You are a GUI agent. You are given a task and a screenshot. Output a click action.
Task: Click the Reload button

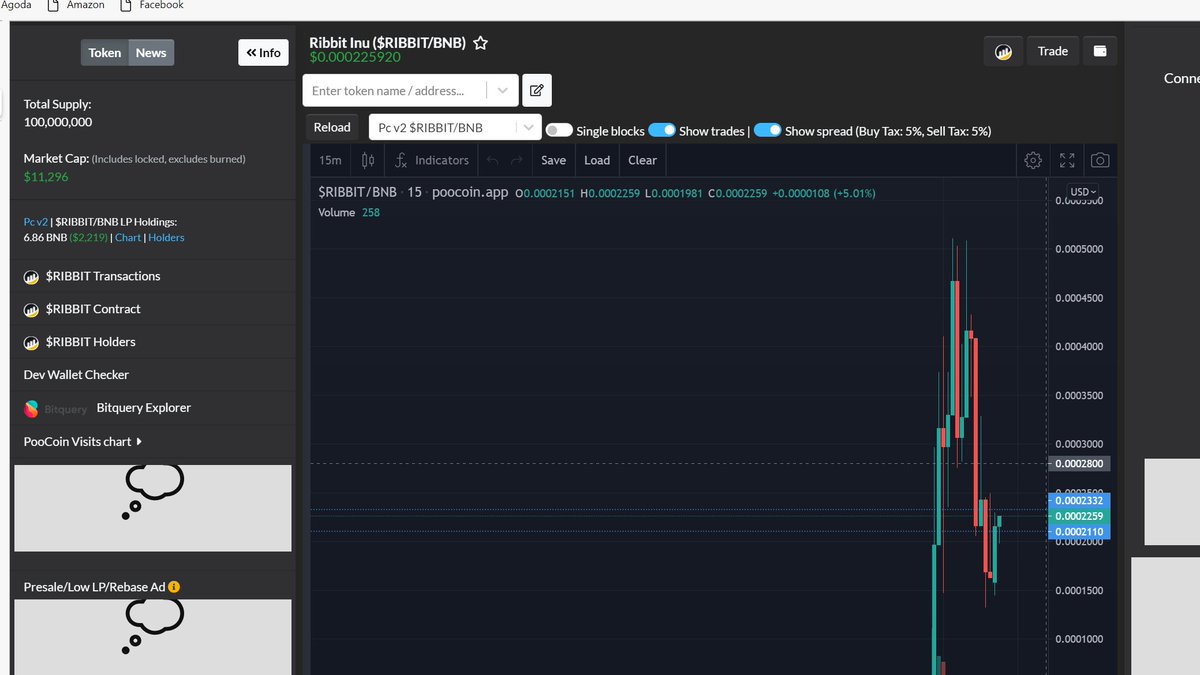(x=332, y=127)
